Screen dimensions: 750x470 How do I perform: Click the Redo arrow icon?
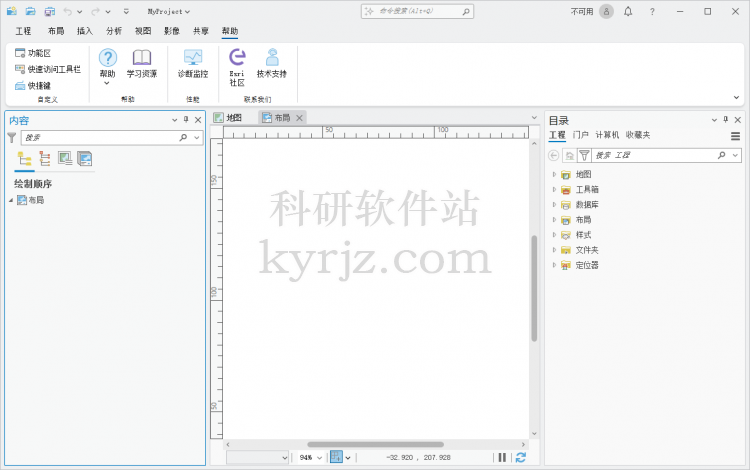pos(96,11)
